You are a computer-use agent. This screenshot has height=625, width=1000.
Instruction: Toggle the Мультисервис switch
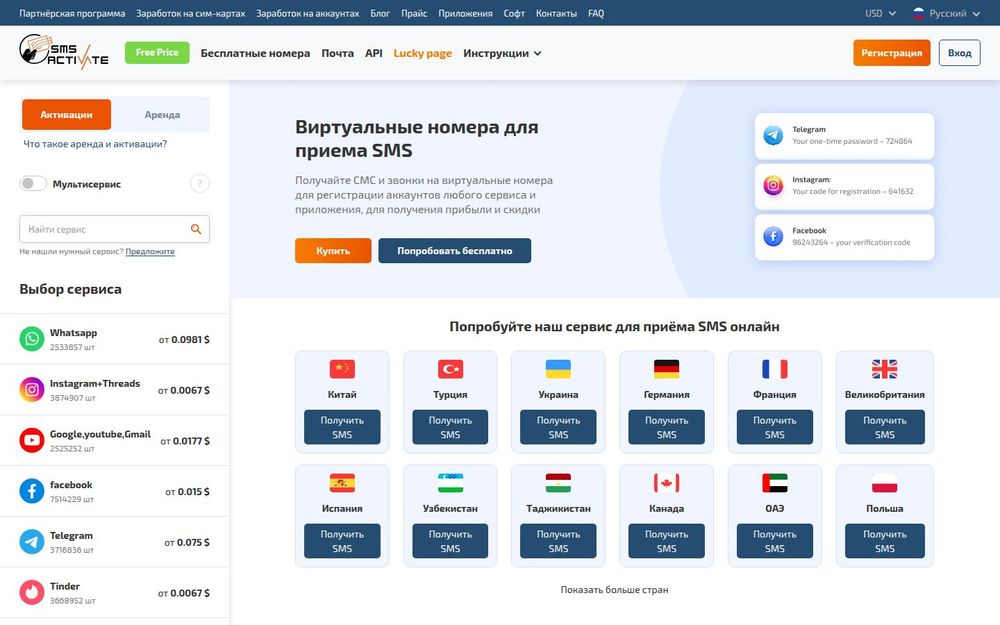pyautogui.click(x=33, y=184)
